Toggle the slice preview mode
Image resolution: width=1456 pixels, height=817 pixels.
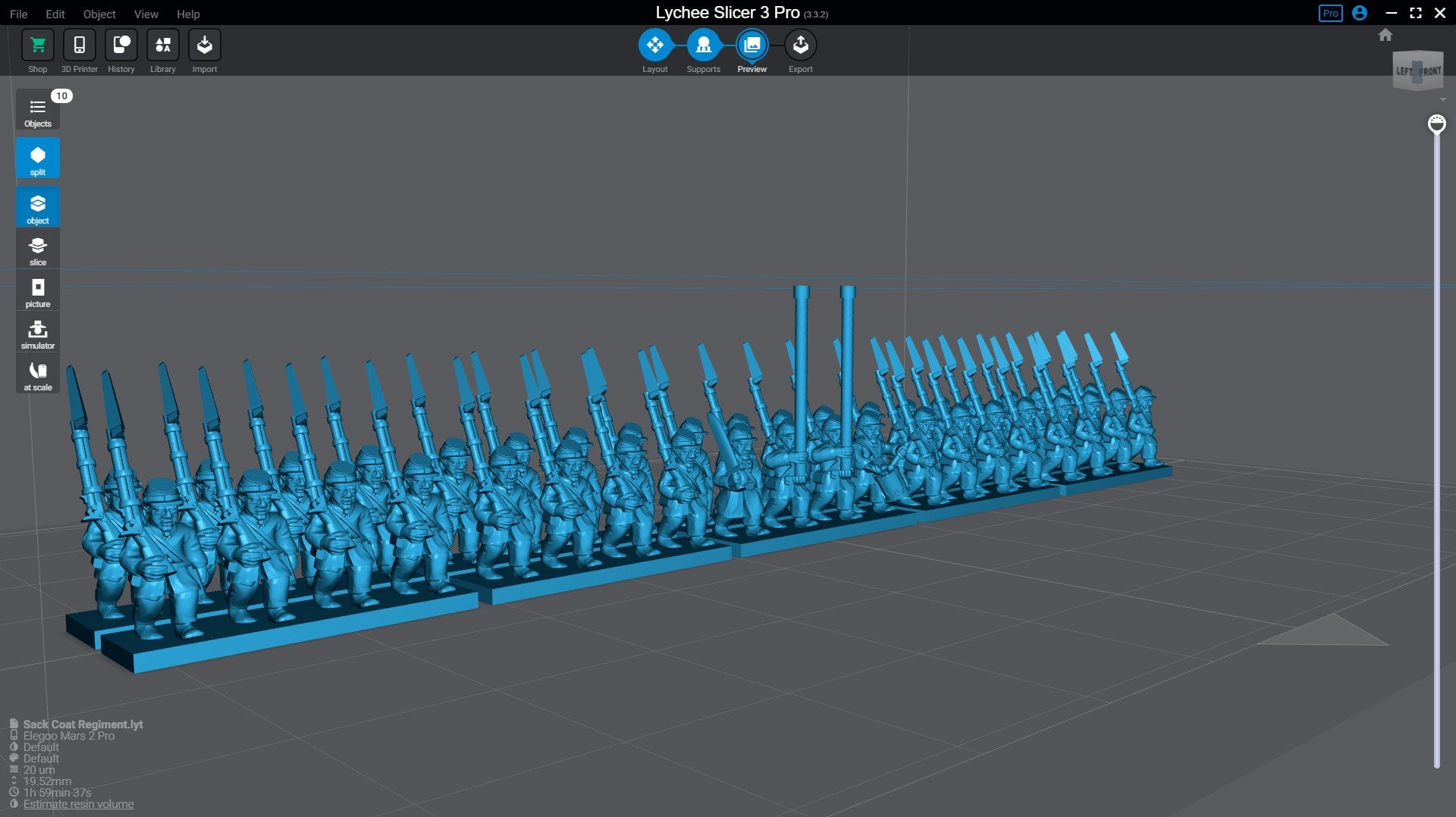tap(37, 250)
